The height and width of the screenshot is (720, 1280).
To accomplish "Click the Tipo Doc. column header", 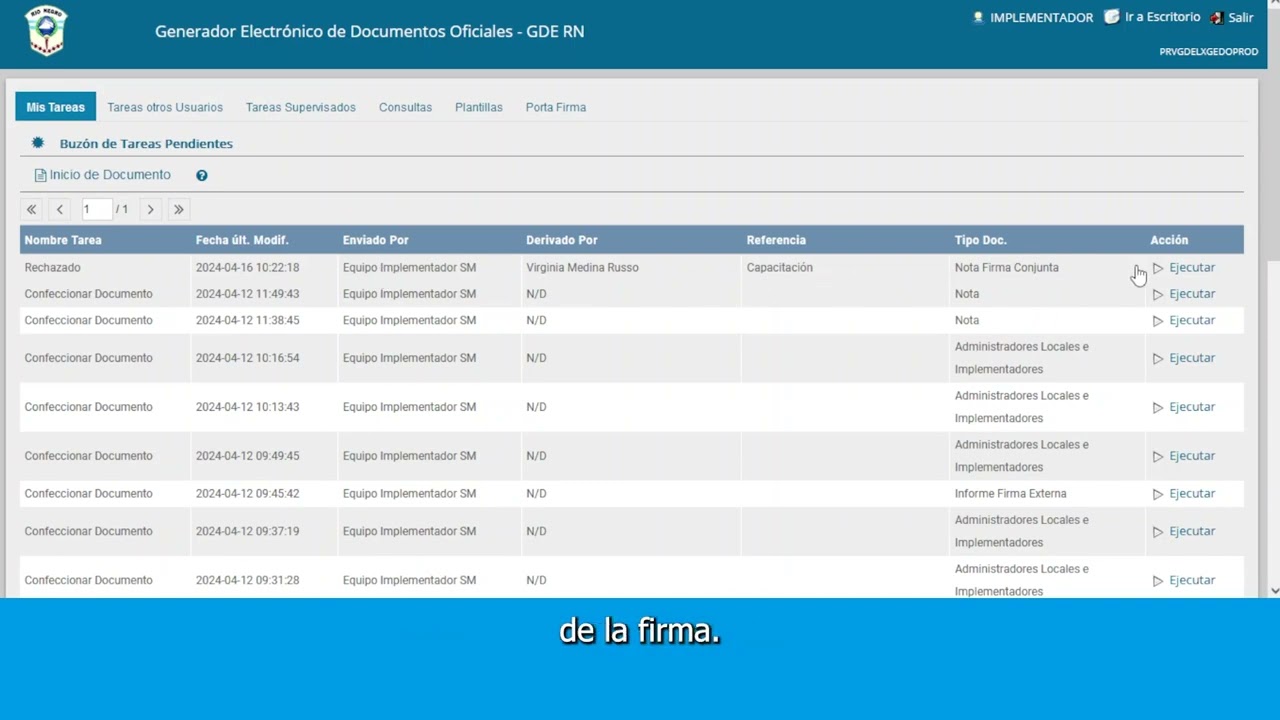I will pyautogui.click(x=981, y=240).
